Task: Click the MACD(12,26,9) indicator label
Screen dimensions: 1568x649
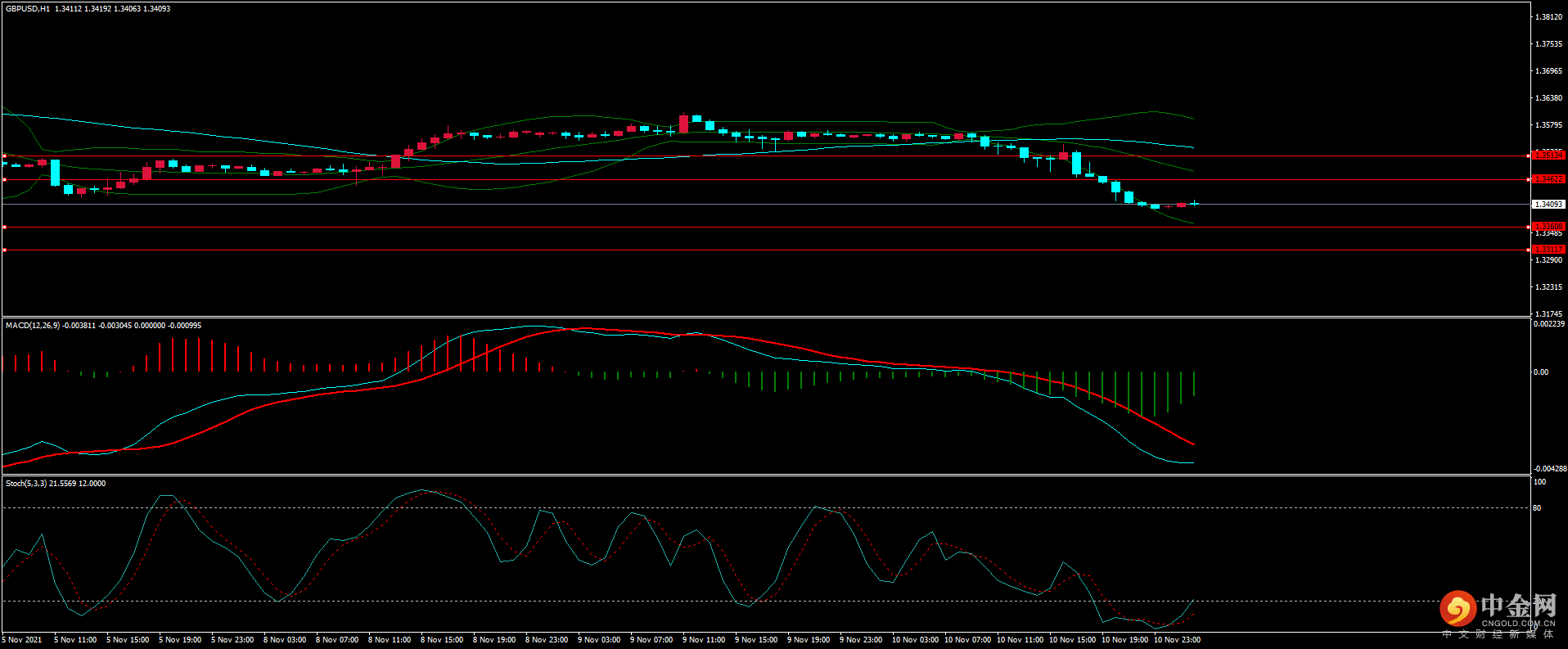Action: 33,326
